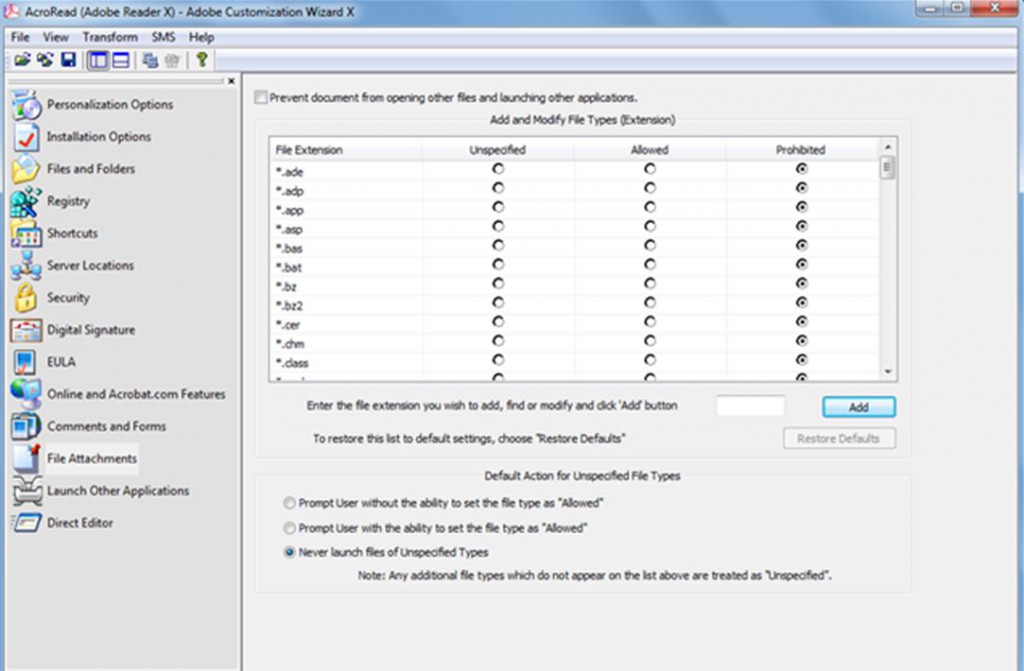
Task: Click the Add button
Action: coord(859,407)
